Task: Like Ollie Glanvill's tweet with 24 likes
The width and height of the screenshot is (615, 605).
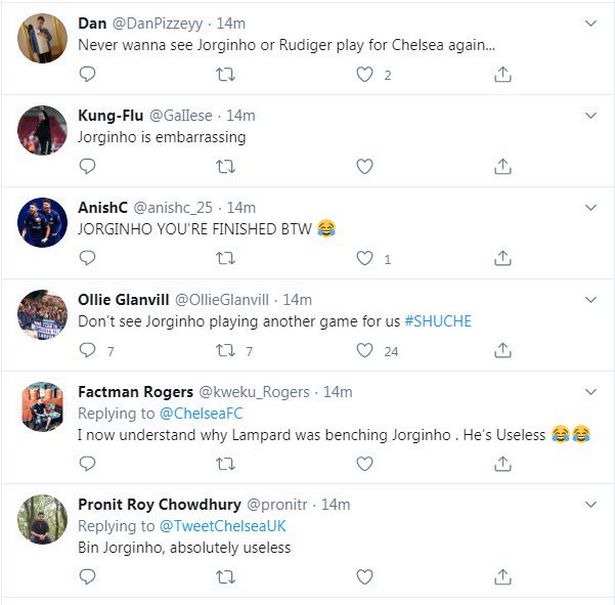Action: pyautogui.click(x=365, y=350)
